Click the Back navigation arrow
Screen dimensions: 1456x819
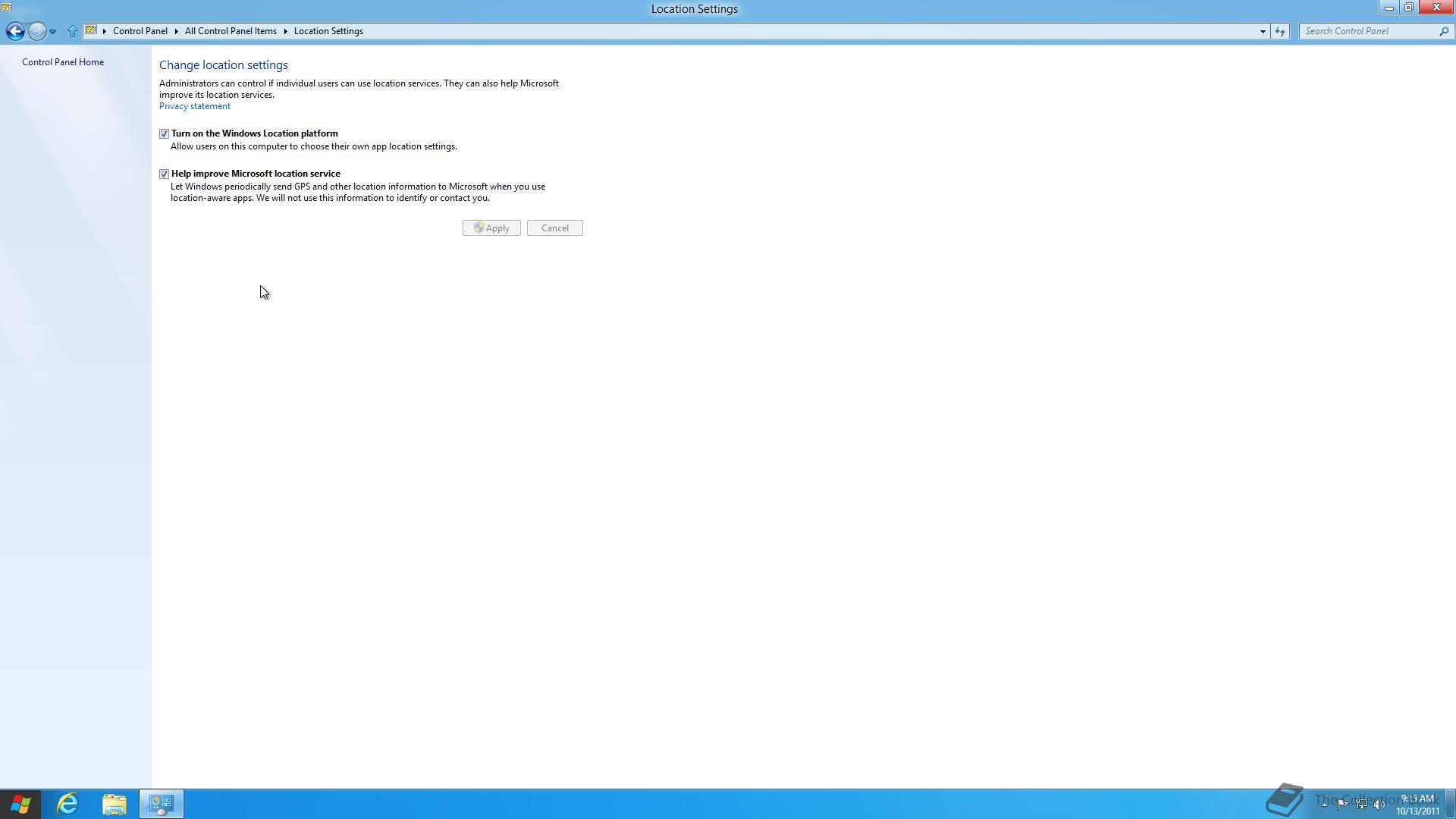14,31
